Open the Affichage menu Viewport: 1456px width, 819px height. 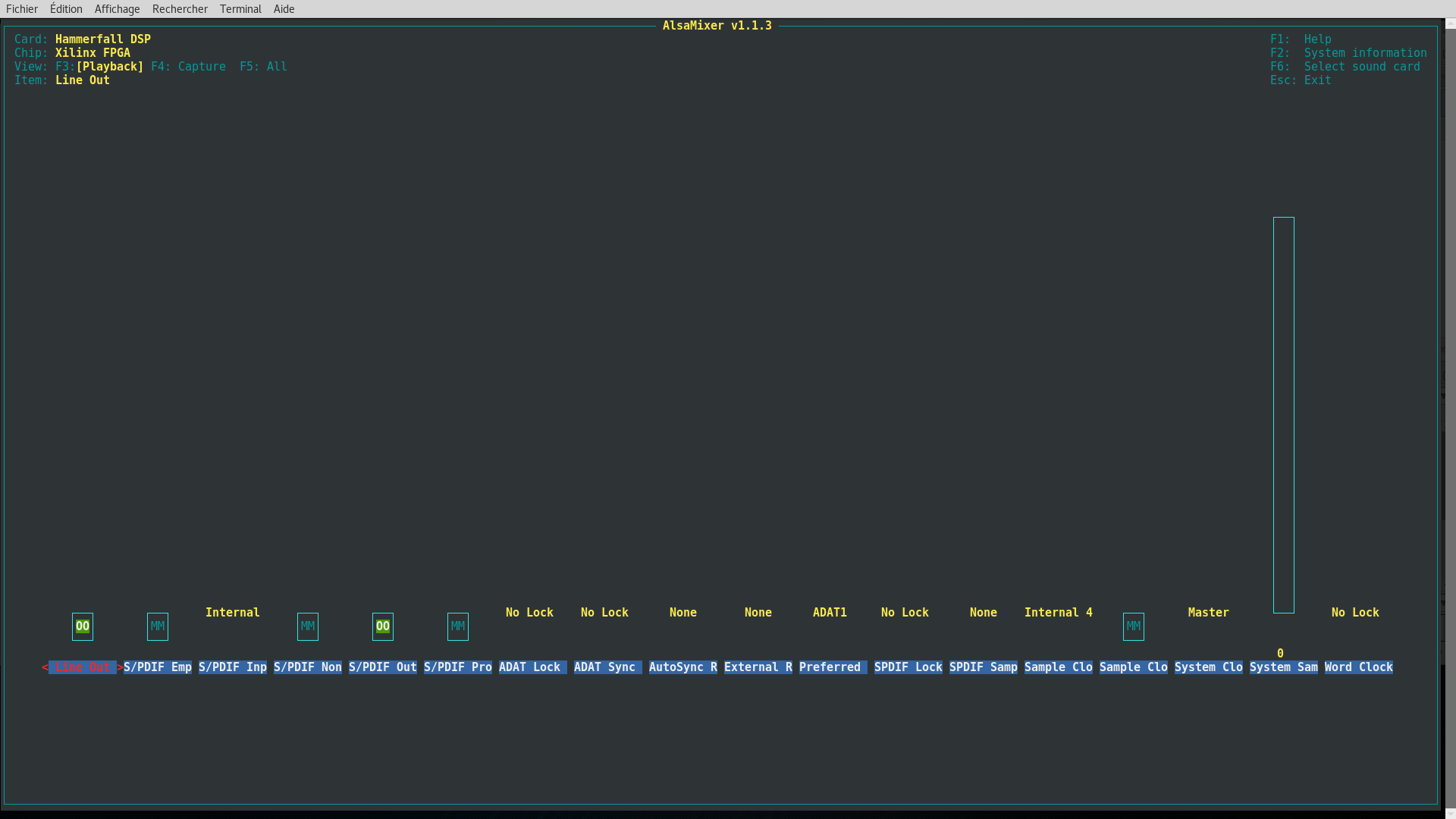point(117,9)
